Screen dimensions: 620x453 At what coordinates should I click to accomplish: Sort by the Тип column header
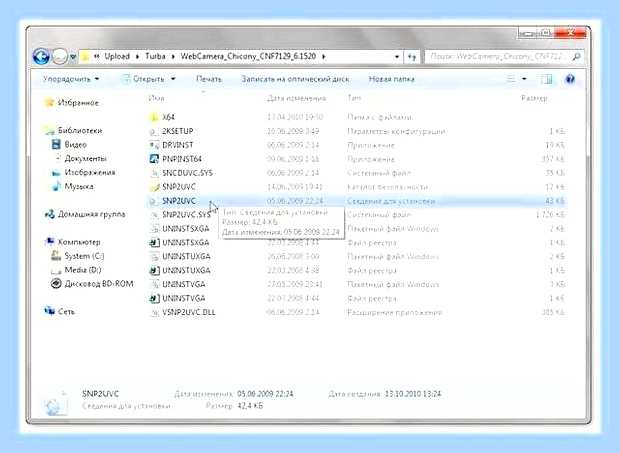pos(354,98)
